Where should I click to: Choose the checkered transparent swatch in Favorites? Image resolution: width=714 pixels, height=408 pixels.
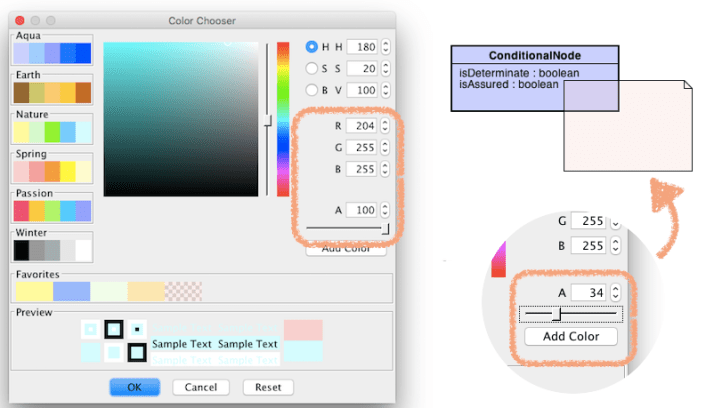click(x=183, y=291)
